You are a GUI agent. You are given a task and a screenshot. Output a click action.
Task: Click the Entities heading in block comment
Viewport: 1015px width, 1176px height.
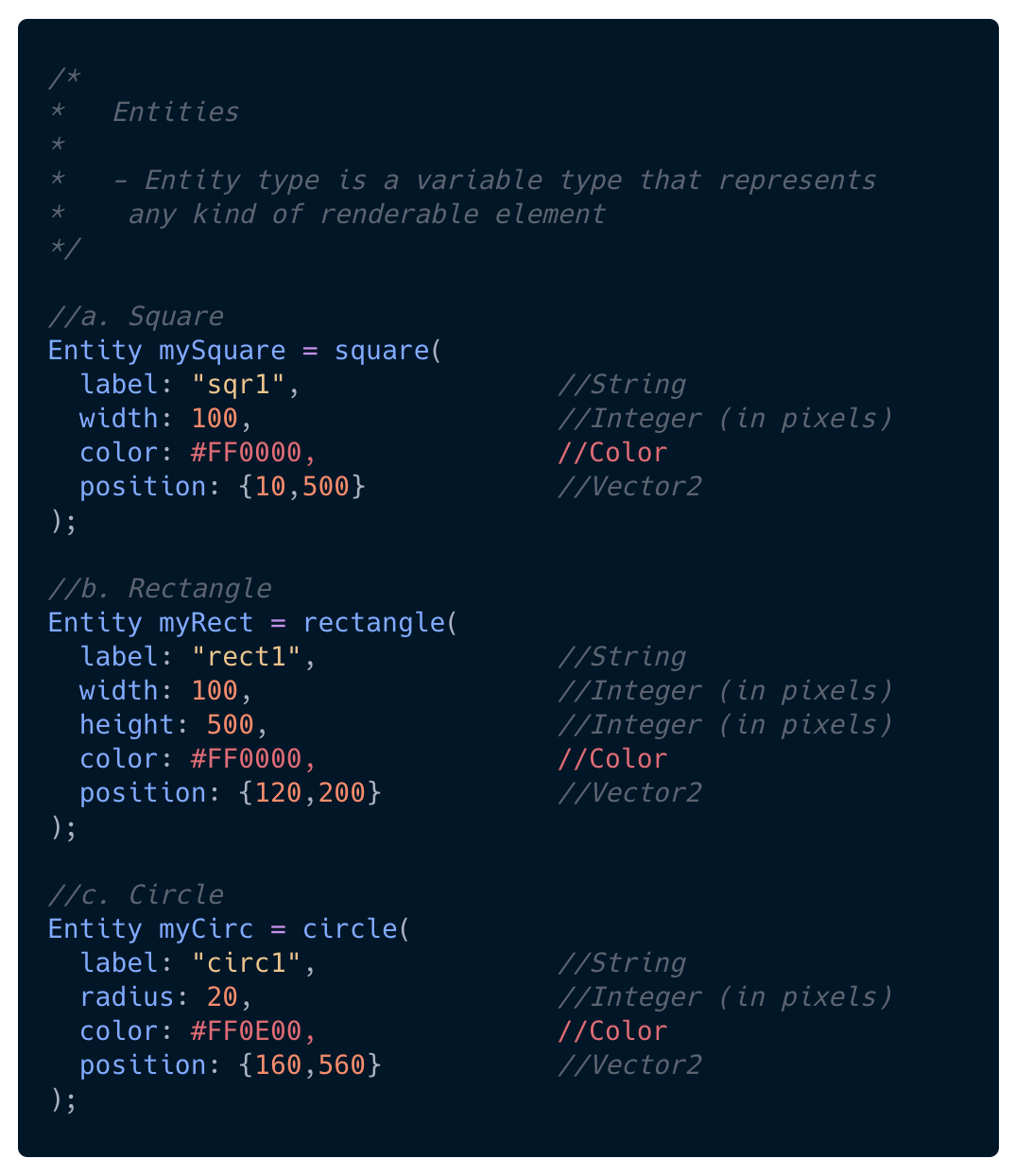(x=176, y=112)
